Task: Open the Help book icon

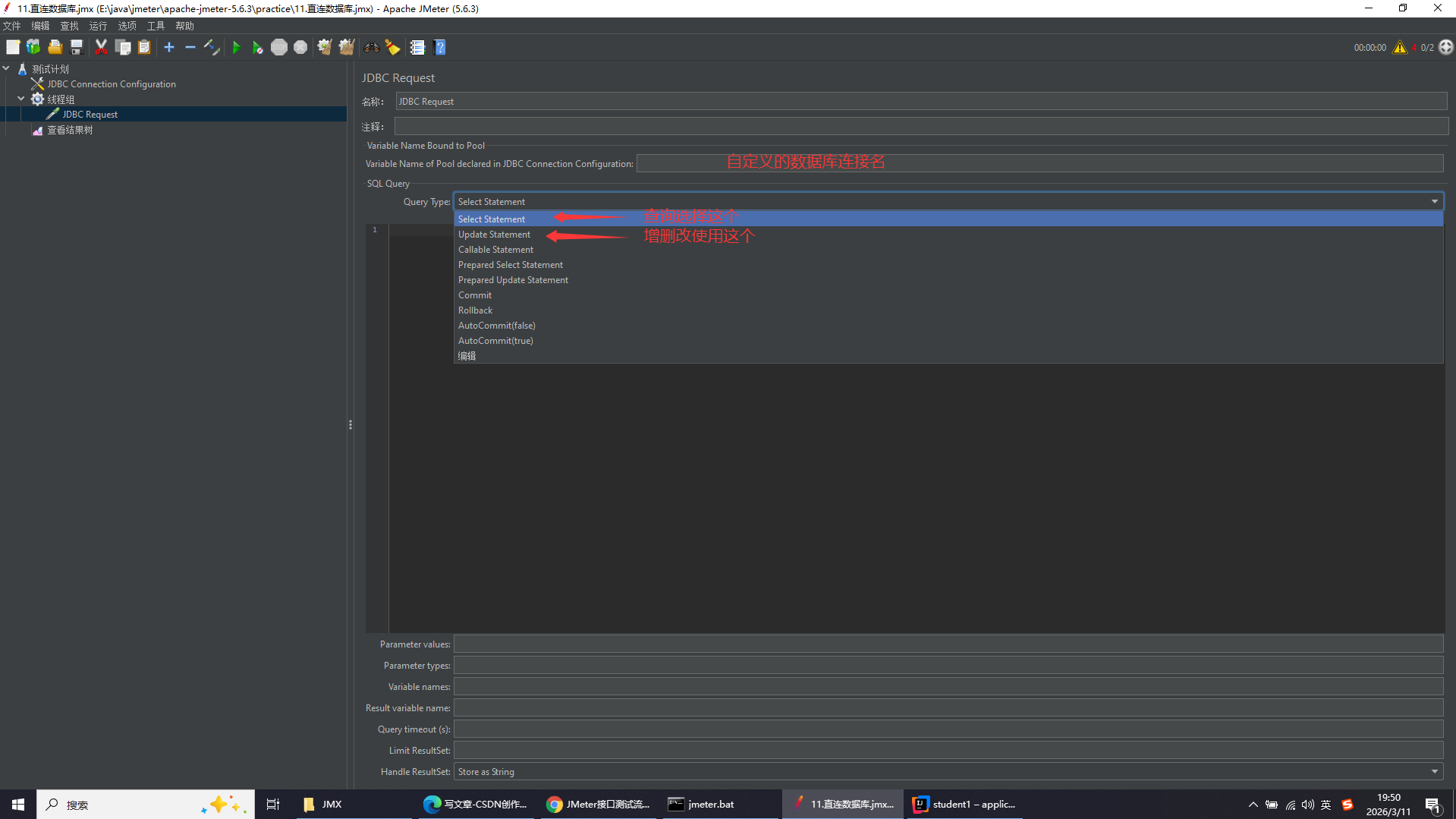Action: (439, 47)
